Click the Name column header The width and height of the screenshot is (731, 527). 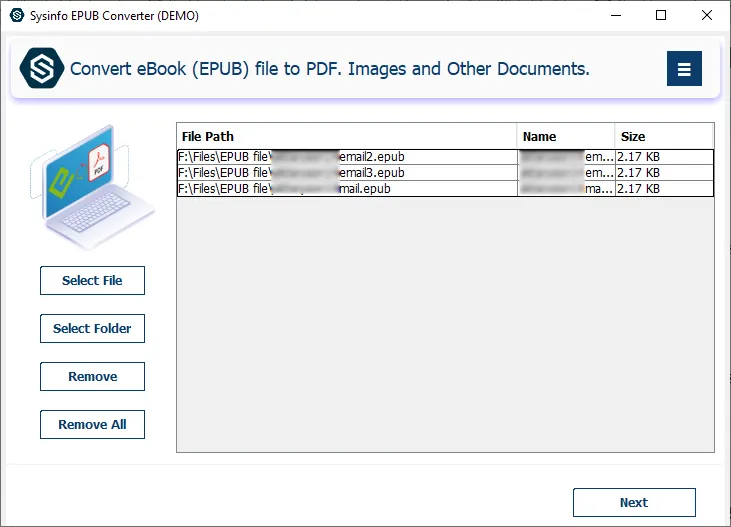565,137
